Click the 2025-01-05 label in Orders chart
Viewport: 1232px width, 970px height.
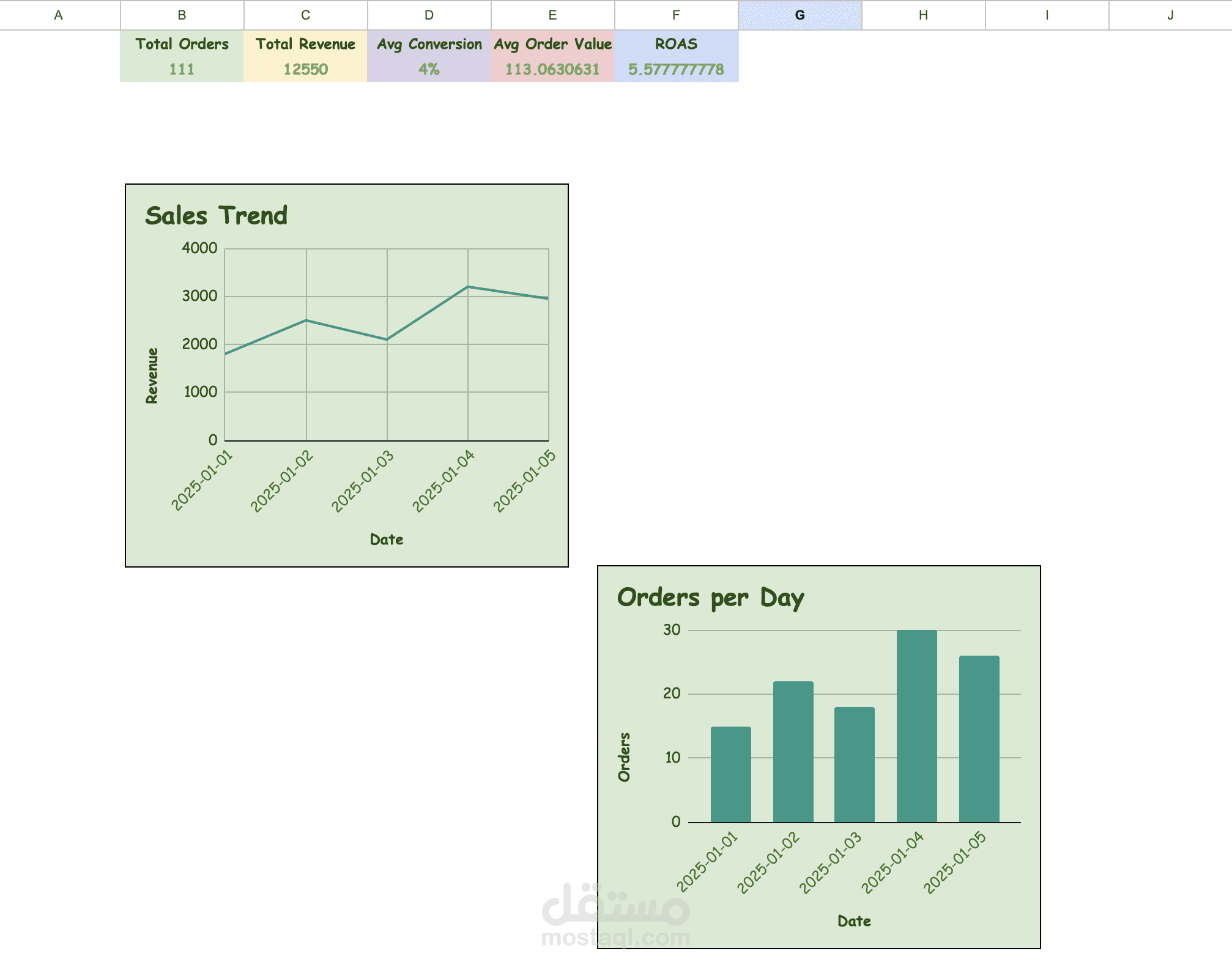click(955, 862)
